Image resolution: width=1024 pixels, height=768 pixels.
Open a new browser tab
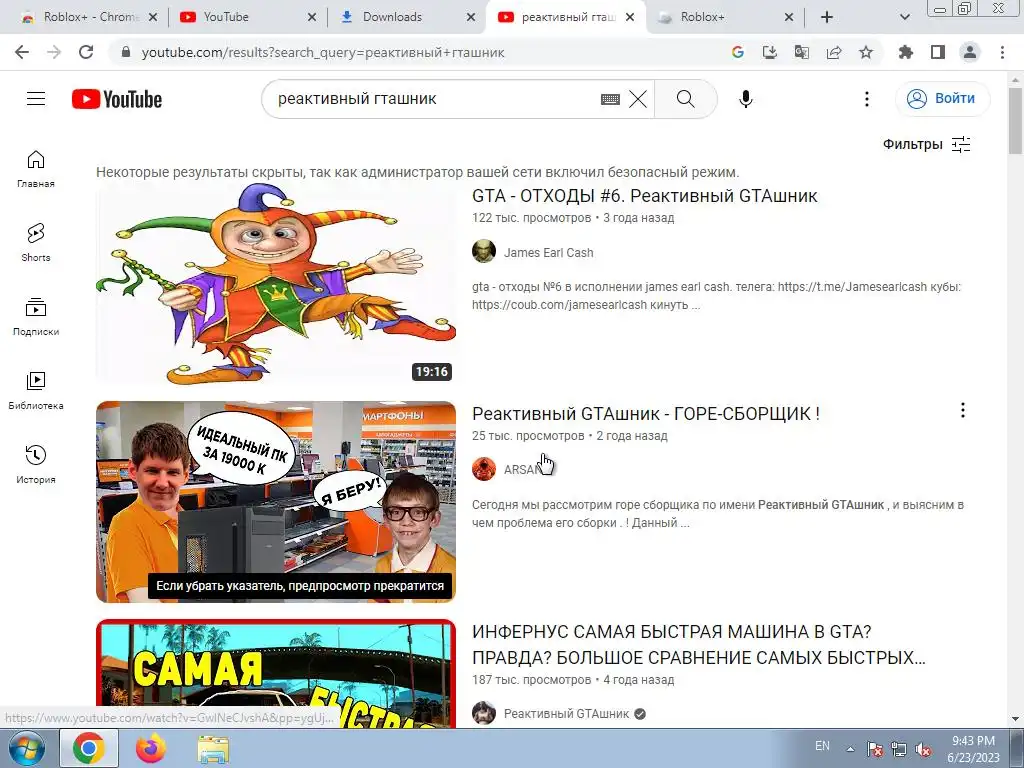pyautogui.click(x=827, y=17)
